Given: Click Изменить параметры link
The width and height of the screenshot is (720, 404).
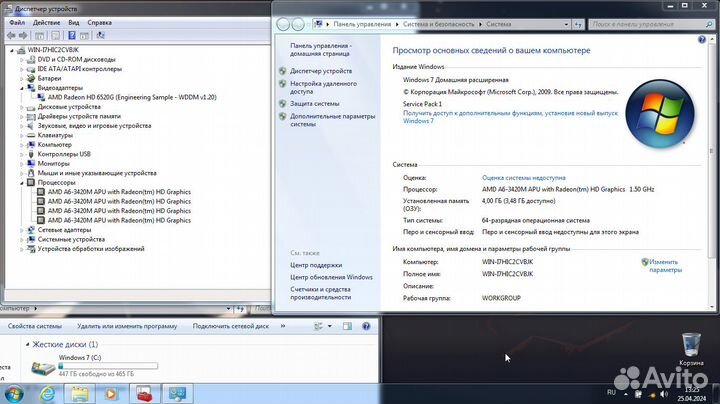Looking at the screenshot, I should [x=665, y=266].
